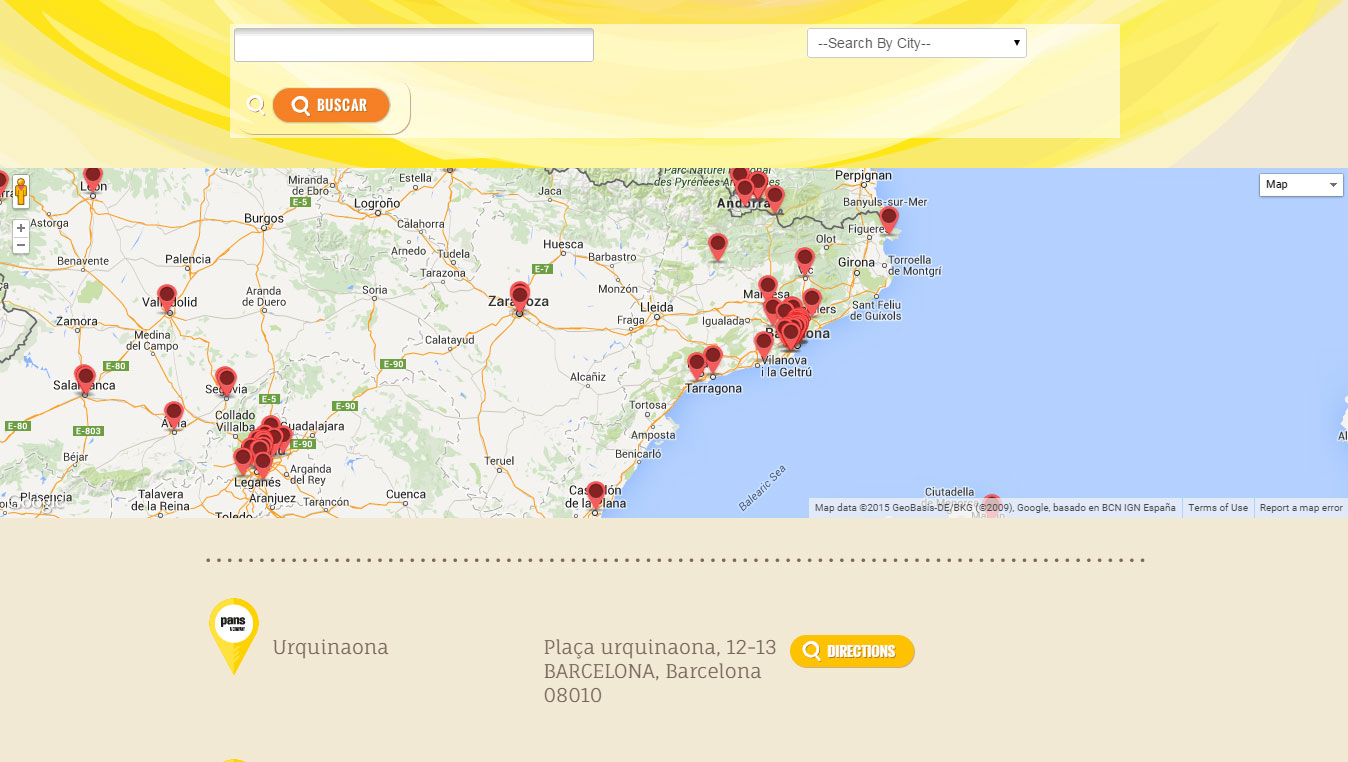Viewport: 1348px width, 762px height.
Task: Click the Burgos label on the map
Action: coord(264,218)
